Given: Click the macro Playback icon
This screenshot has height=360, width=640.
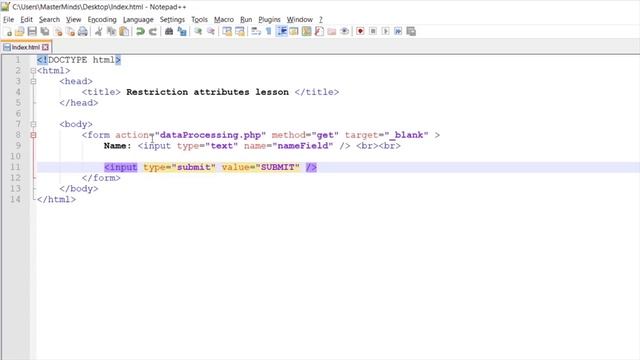Looking at the screenshot, I should (x=385, y=31).
